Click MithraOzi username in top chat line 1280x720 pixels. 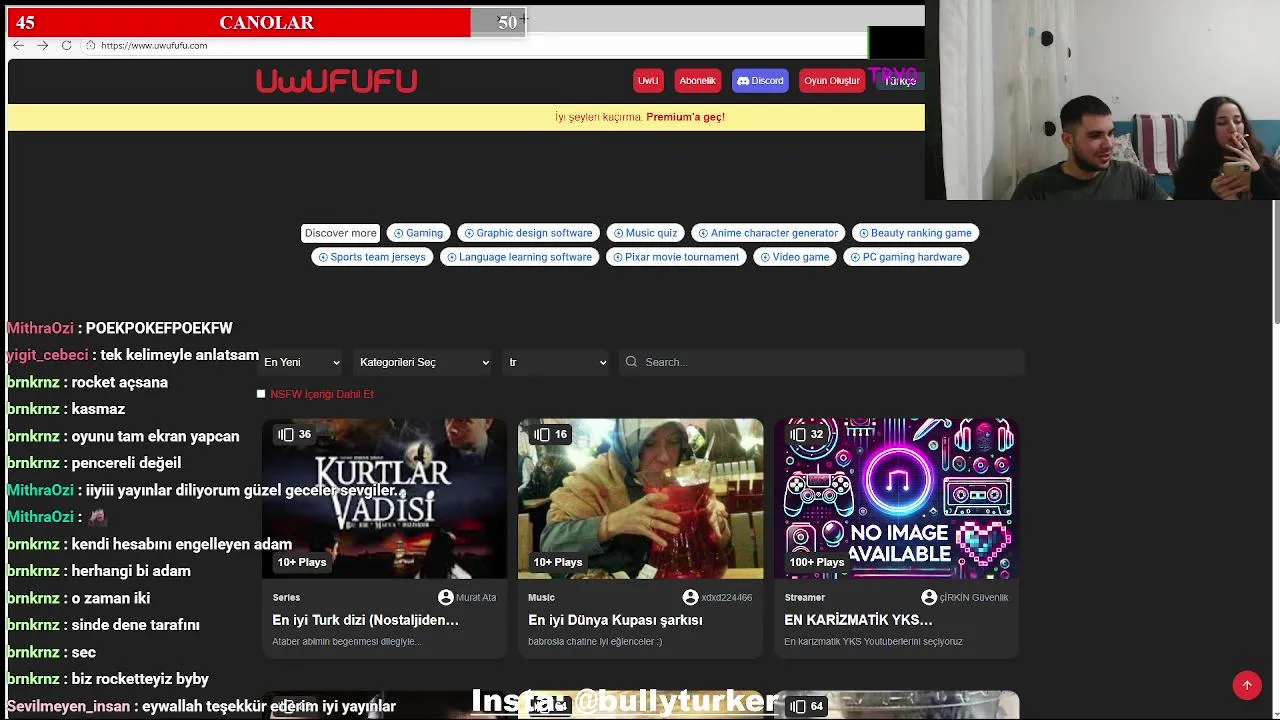pos(40,328)
